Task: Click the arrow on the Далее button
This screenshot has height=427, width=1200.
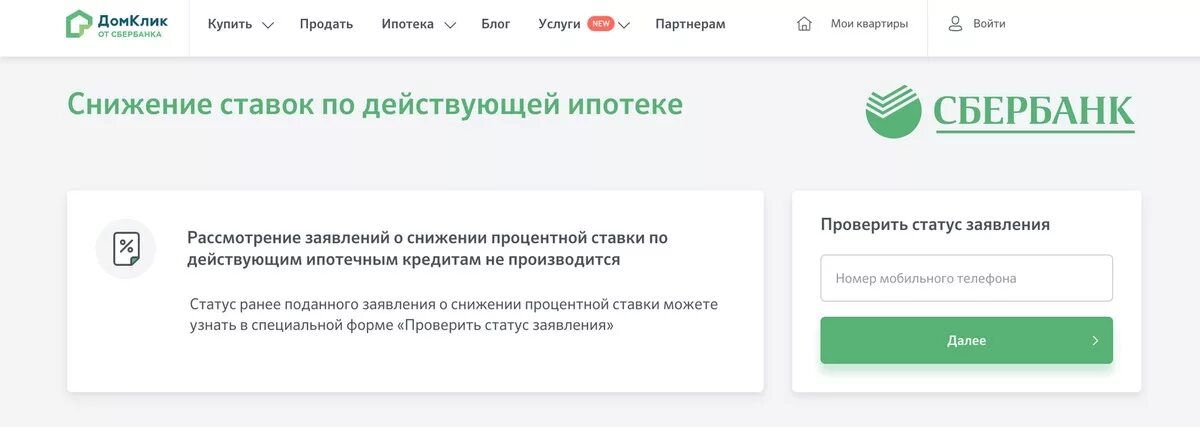Action: [x=1095, y=341]
